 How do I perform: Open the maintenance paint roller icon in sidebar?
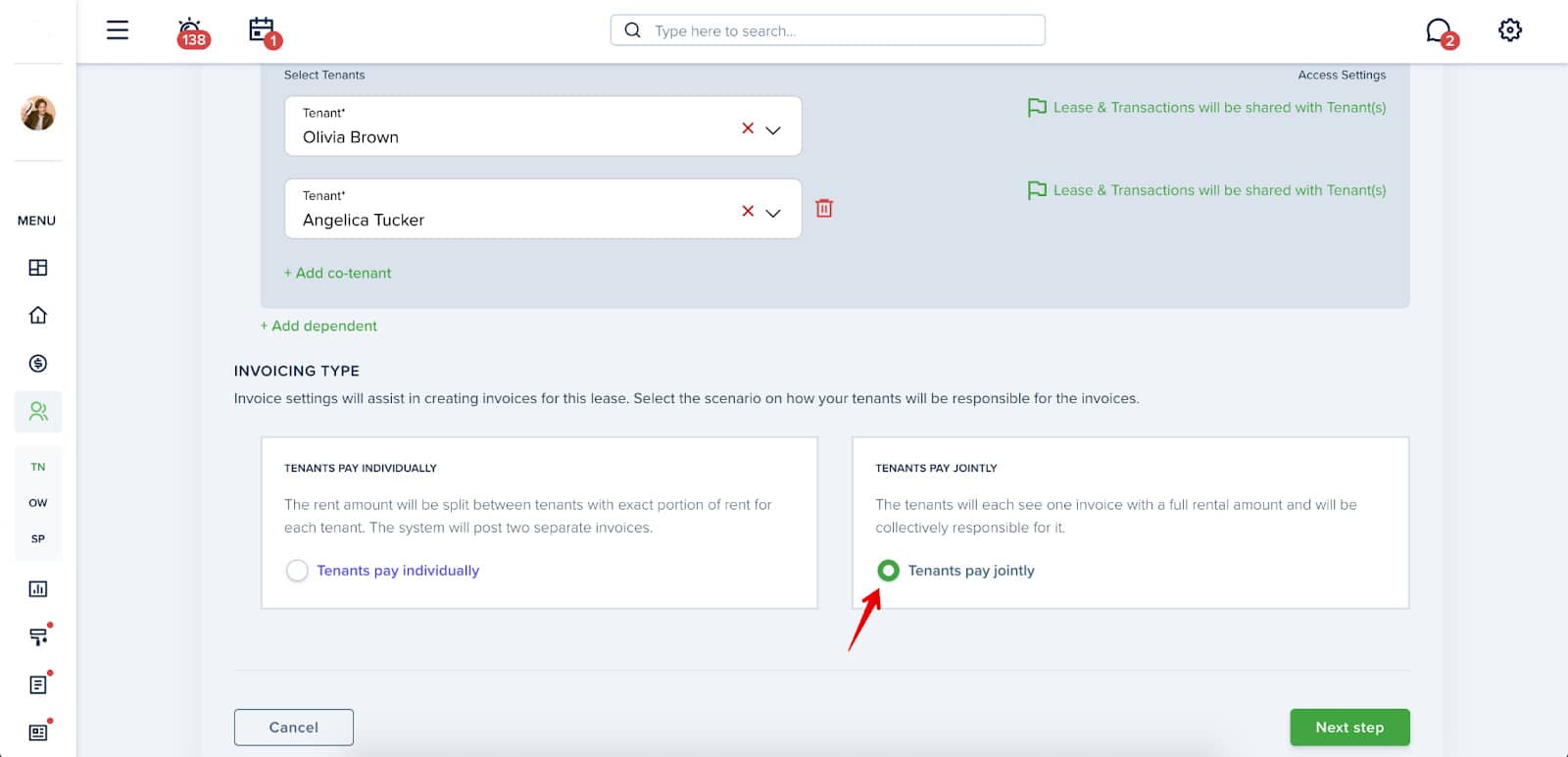point(38,636)
